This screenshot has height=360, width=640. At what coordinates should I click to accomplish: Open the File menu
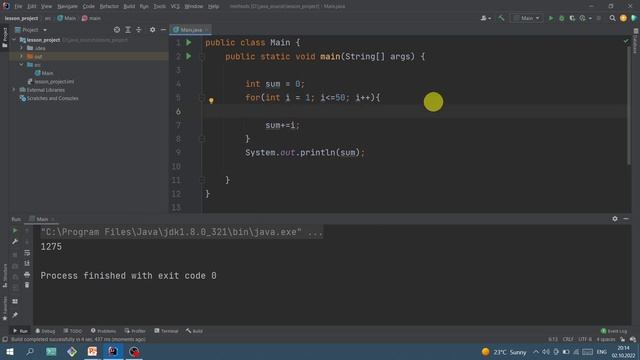pos(18,6)
